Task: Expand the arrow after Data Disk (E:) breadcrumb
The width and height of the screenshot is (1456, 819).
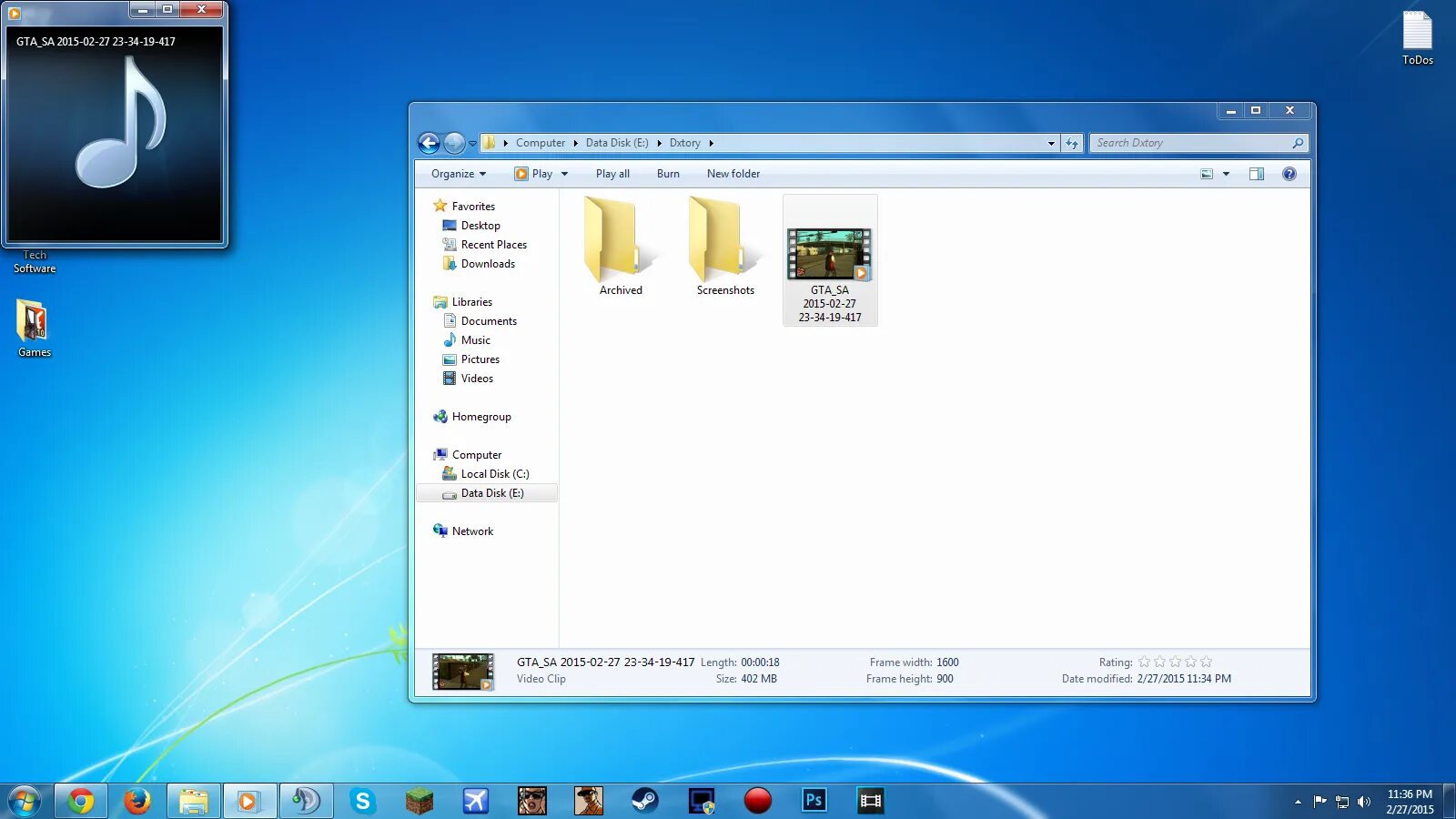Action: (x=659, y=143)
